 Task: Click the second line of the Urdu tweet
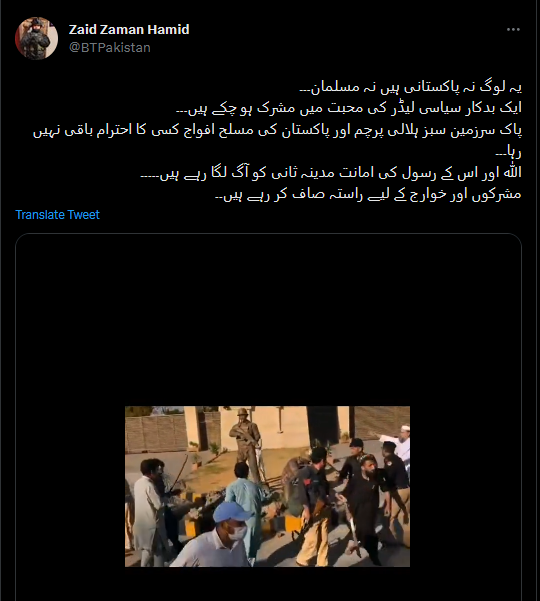click(349, 108)
